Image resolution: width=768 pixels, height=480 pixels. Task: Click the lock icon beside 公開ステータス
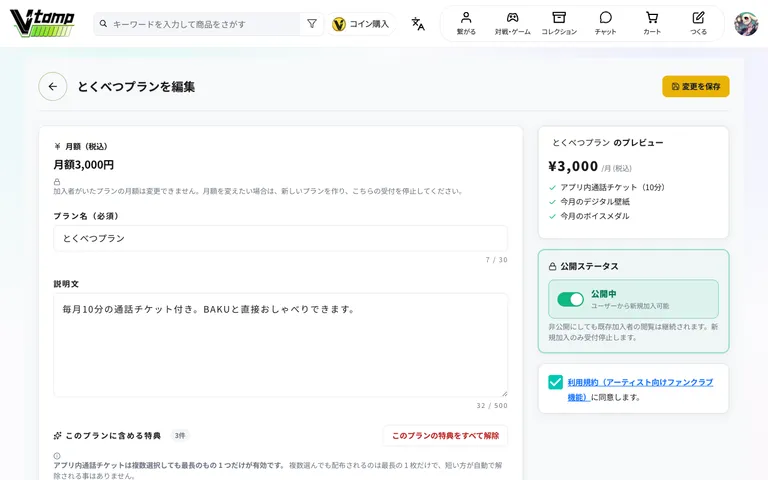click(552, 266)
